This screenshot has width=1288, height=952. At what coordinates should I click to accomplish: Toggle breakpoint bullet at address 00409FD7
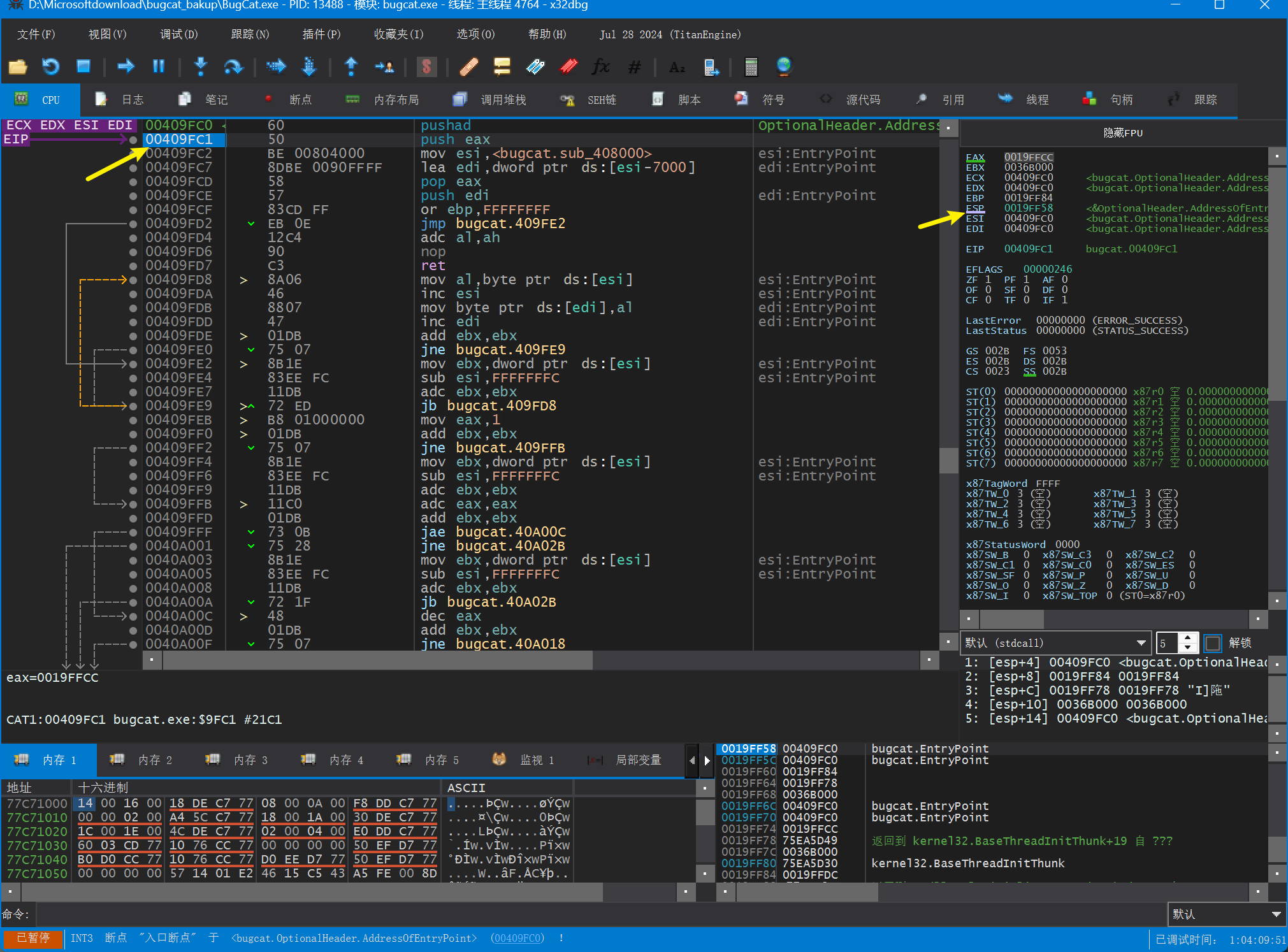[x=133, y=266]
